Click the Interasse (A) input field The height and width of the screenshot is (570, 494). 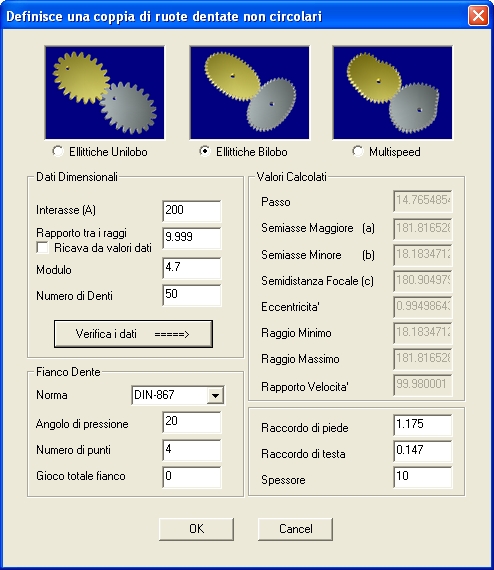coord(192,211)
